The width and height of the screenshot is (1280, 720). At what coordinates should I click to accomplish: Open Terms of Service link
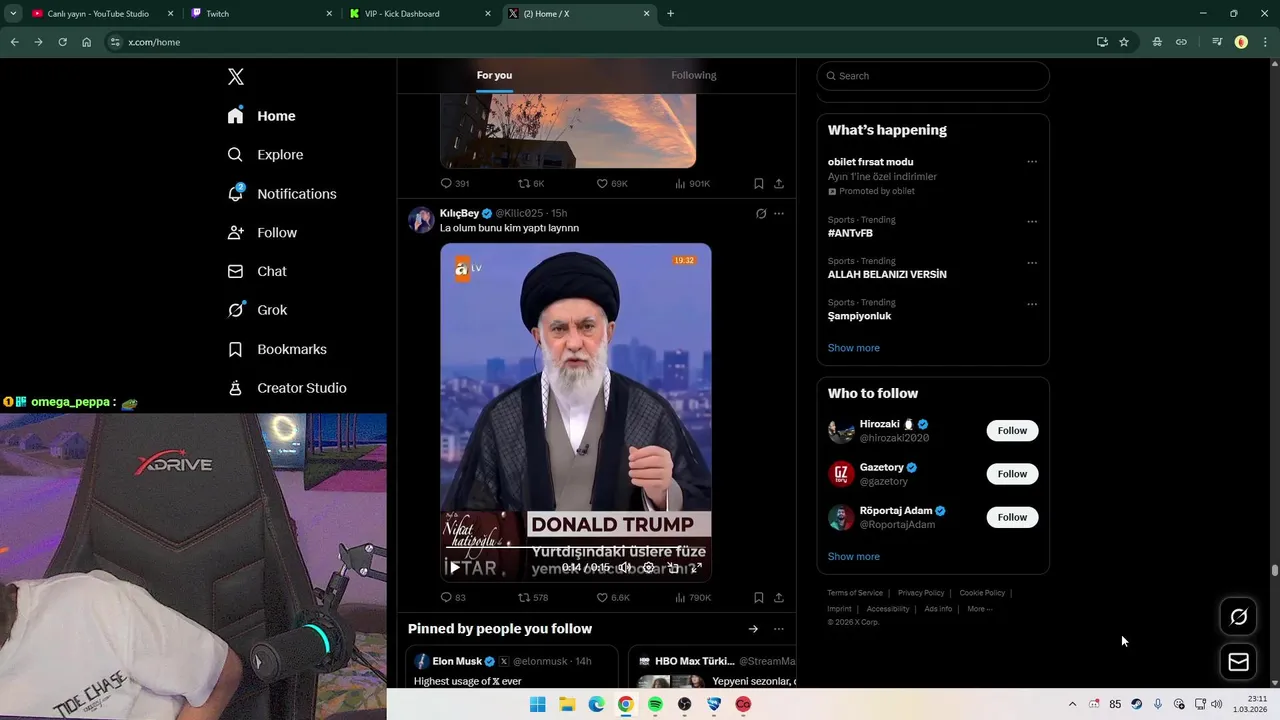pos(855,593)
